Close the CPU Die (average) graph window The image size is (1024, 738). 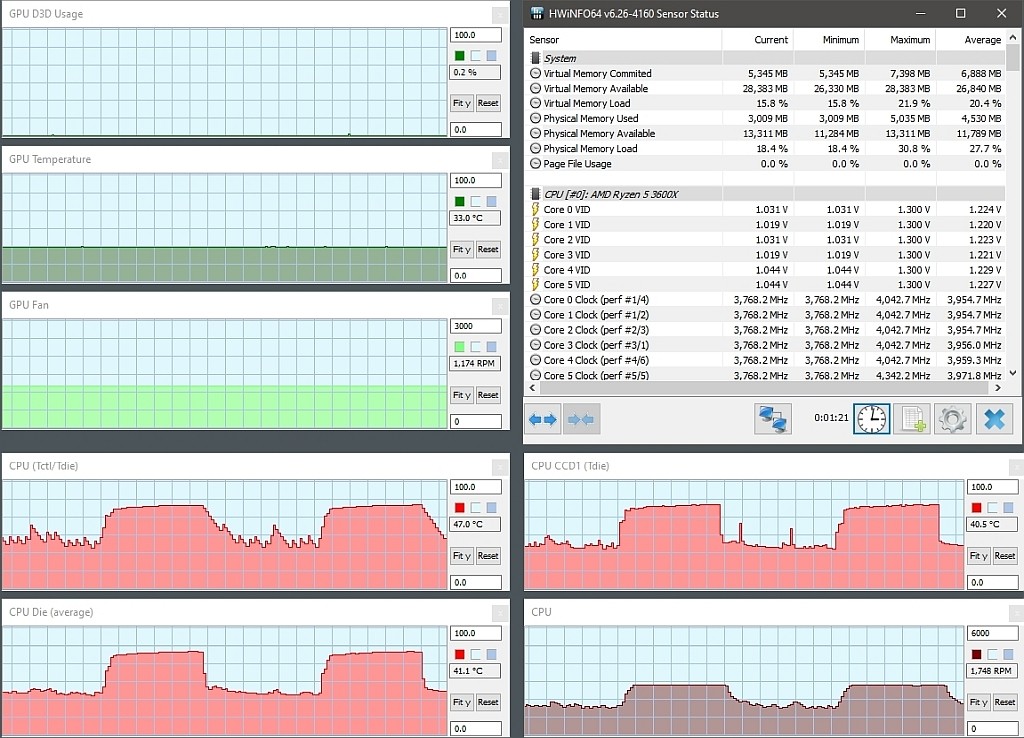[500, 612]
